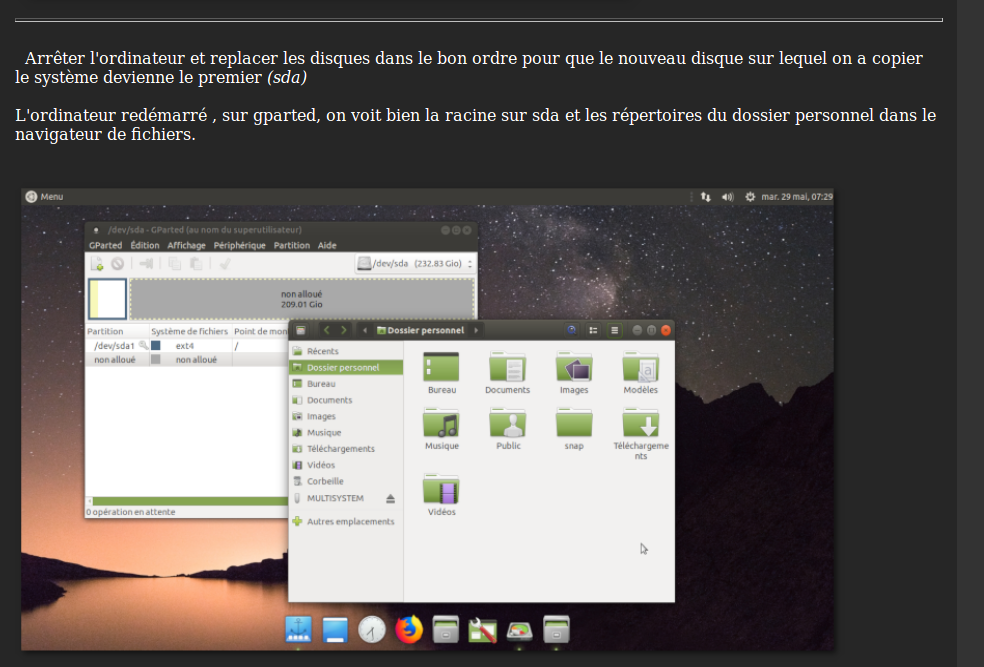Open the Périphérique menu
This screenshot has width=984, height=667.
tap(240, 245)
